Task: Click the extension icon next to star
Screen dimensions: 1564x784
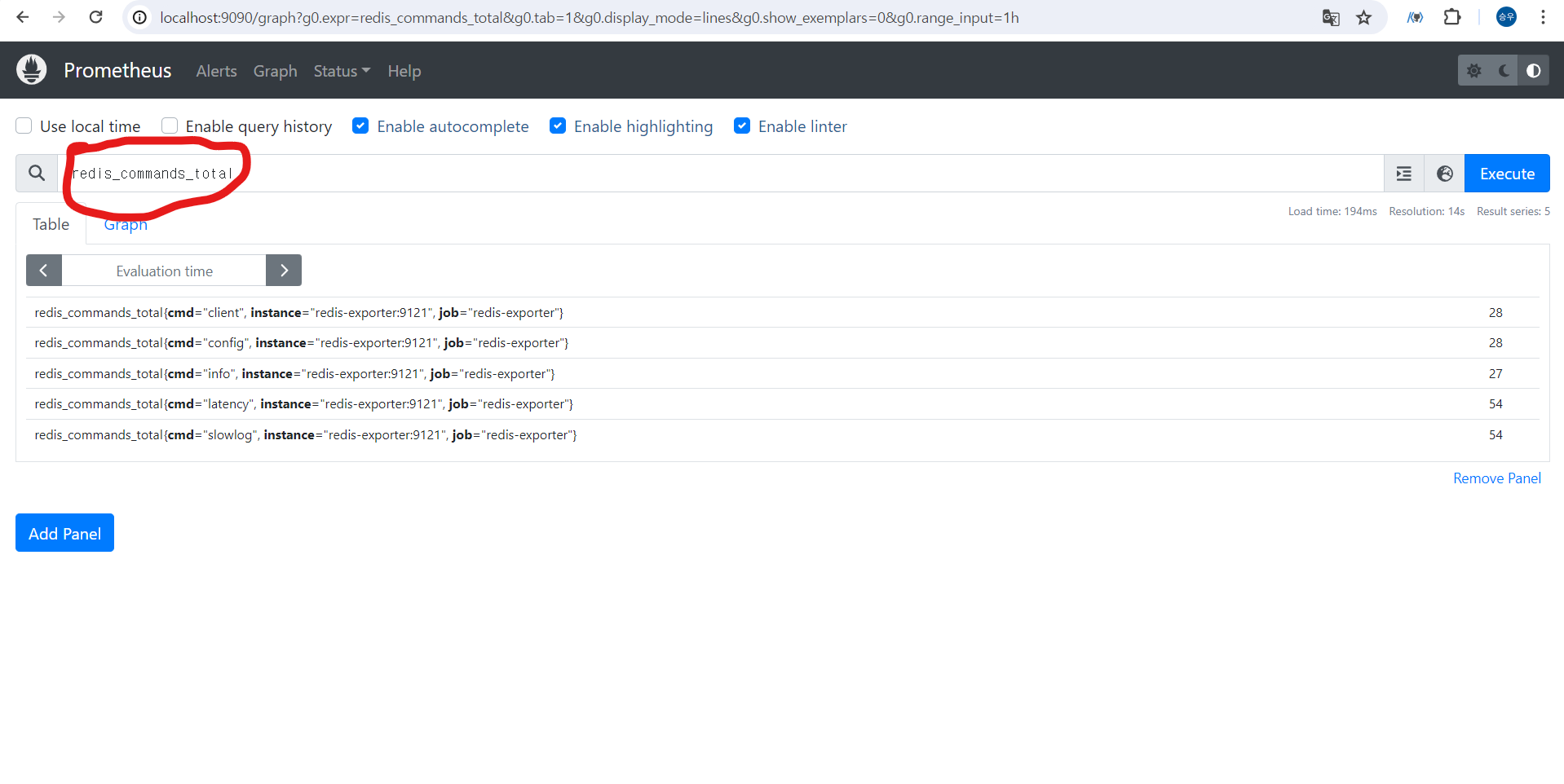Action: click(1416, 17)
